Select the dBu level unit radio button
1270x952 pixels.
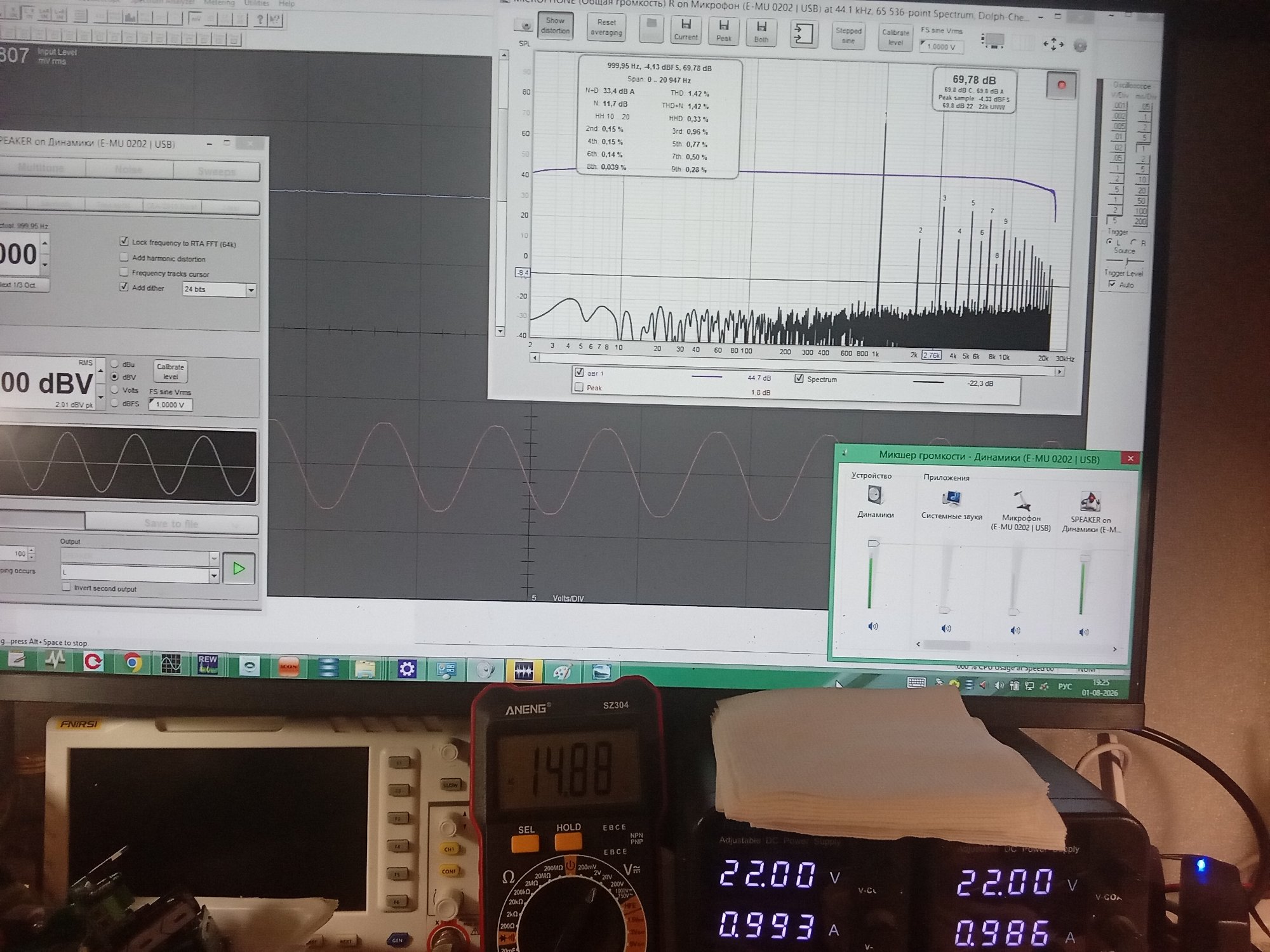tap(115, 364)
